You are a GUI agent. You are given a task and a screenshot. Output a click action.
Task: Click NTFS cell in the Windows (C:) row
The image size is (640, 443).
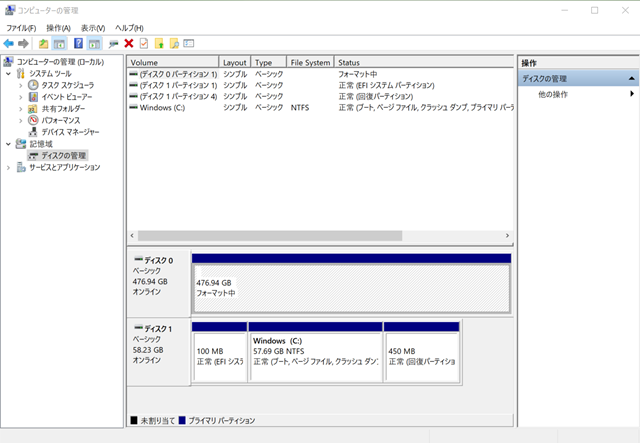[x=300, y=108]
